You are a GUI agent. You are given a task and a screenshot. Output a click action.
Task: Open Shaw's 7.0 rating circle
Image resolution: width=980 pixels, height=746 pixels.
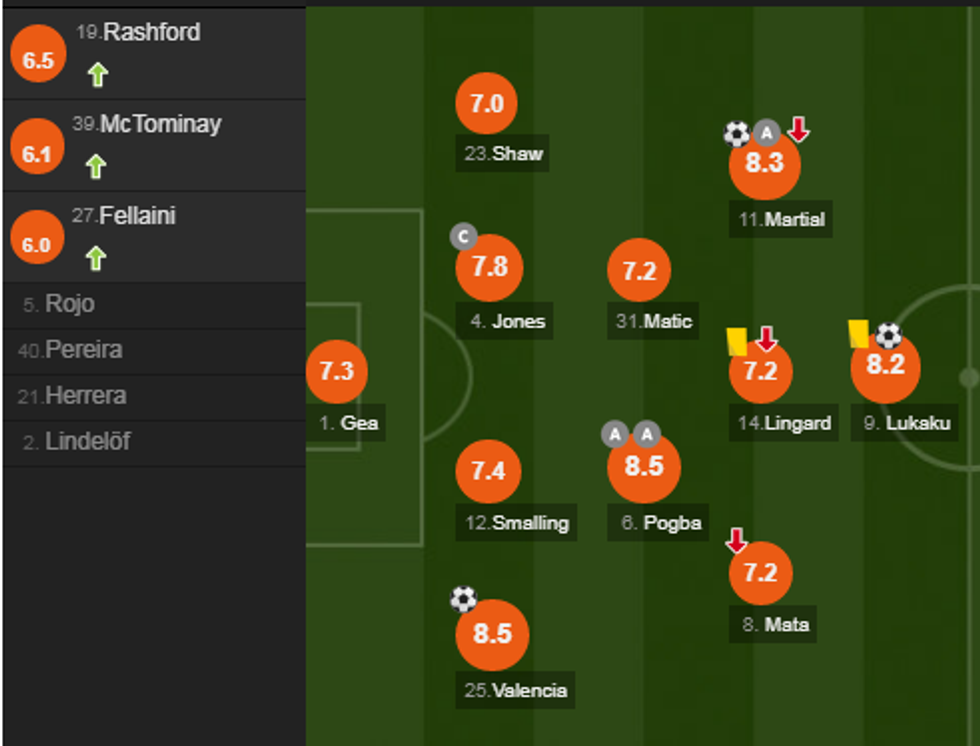[486, 103]
